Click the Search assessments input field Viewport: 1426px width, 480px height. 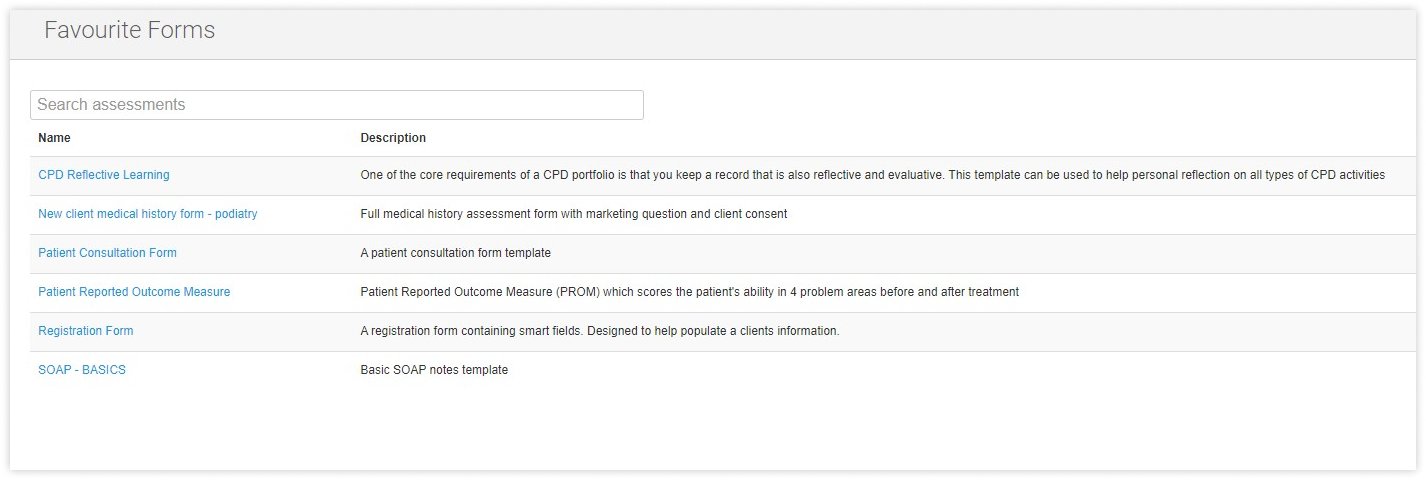click(x=336, y=105)
